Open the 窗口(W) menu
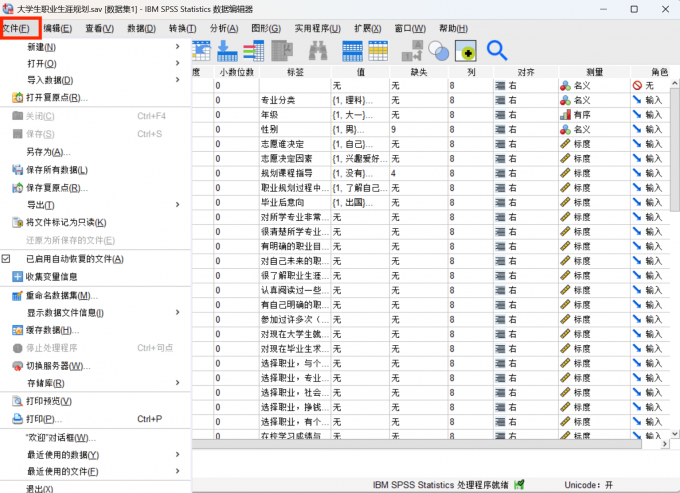680x493 pixels. coord(410,29)
